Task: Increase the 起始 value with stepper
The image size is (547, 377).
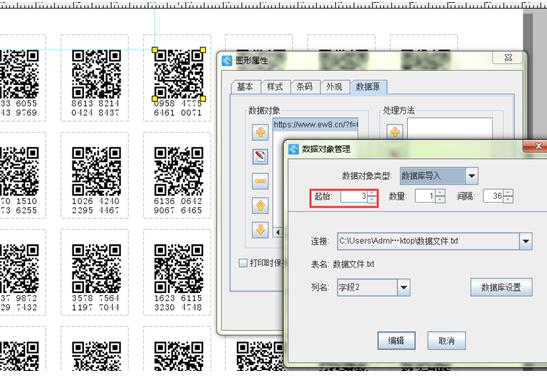Action: [x=372, y=193]
